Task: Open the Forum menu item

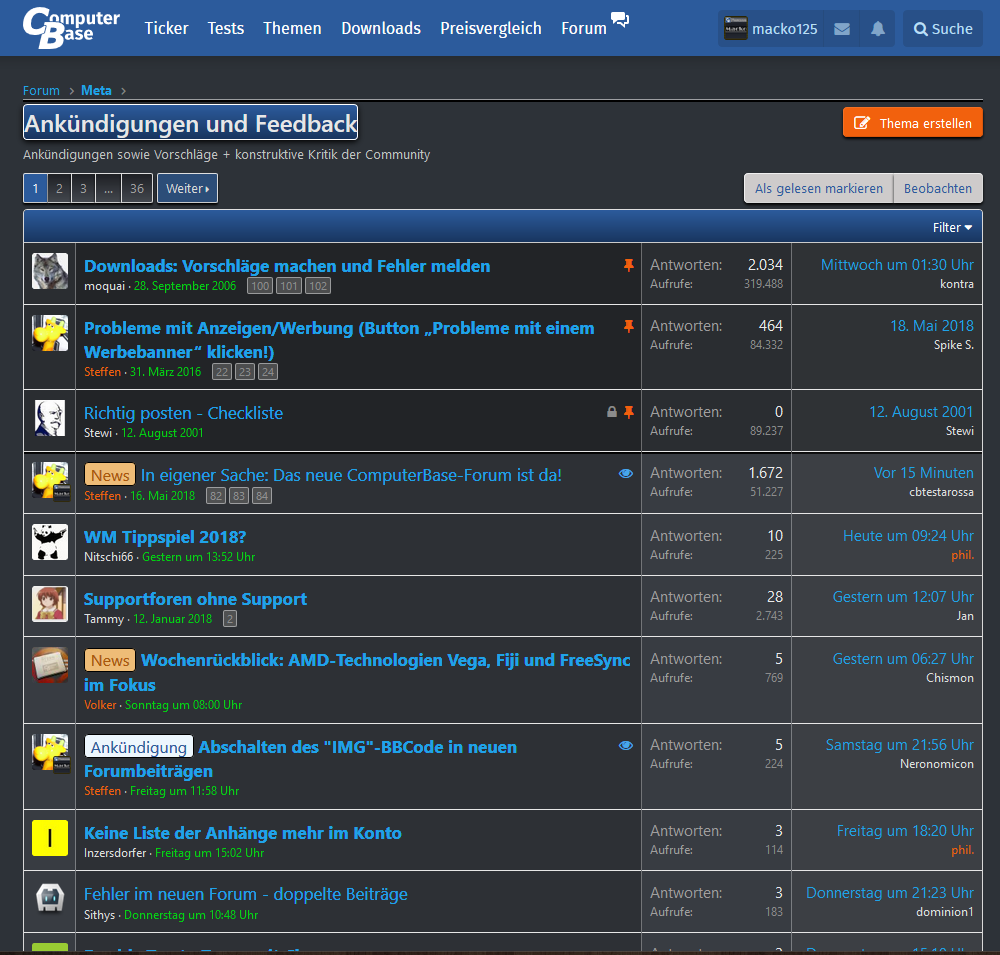Action: click(x=584, y=28)
